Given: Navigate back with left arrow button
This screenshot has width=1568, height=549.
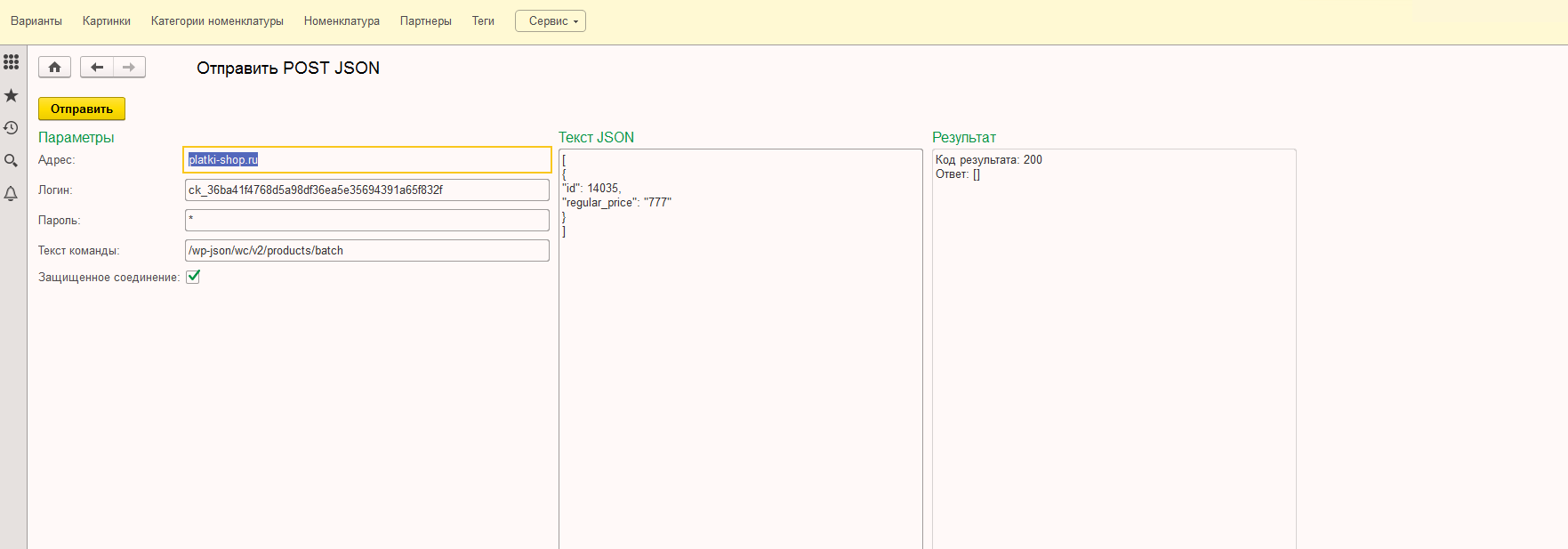Looking at the screenshot, I should pos(97,67).
